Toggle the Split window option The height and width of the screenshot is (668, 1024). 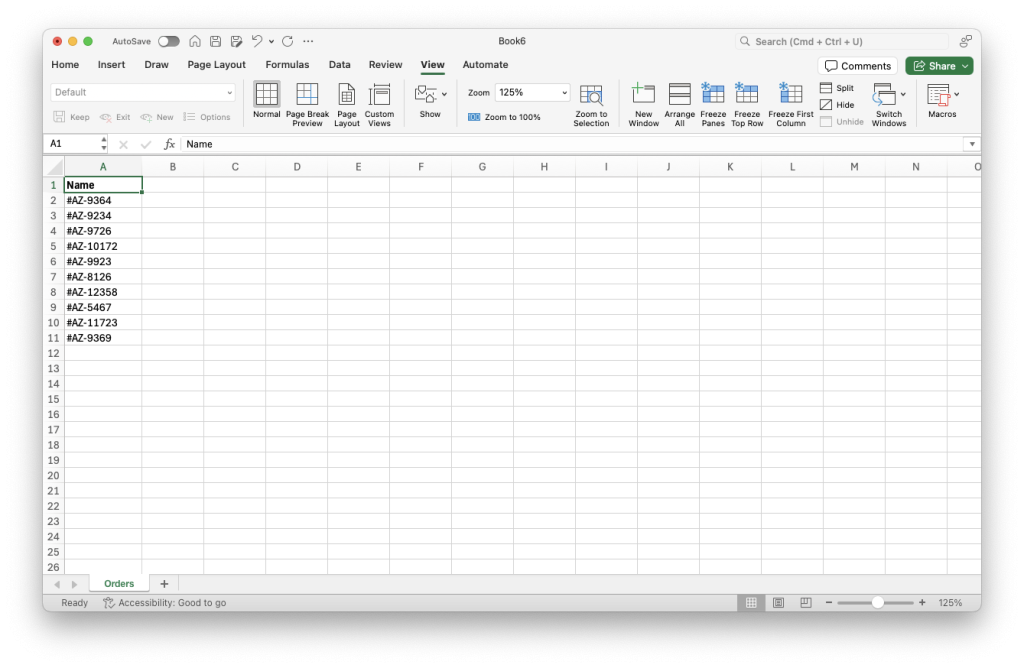[836, 88]
